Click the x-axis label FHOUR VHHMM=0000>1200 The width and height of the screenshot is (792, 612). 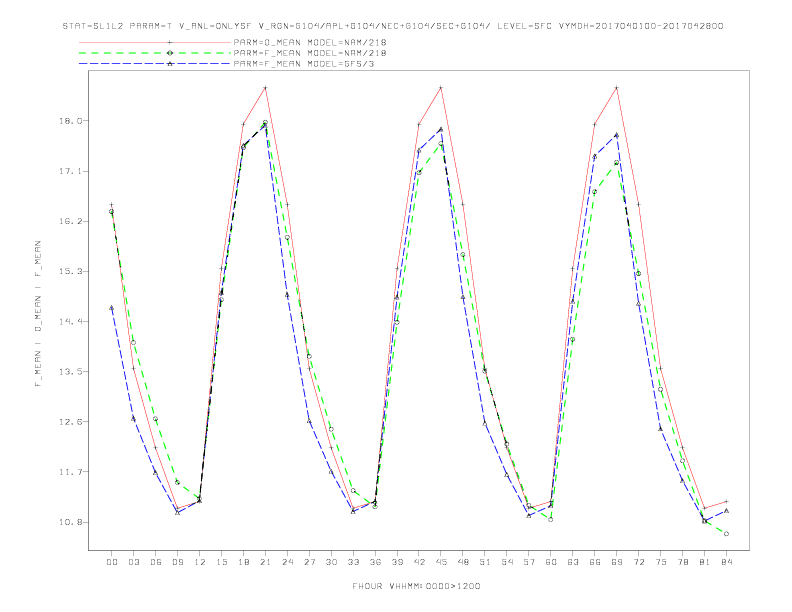[416, 586]
